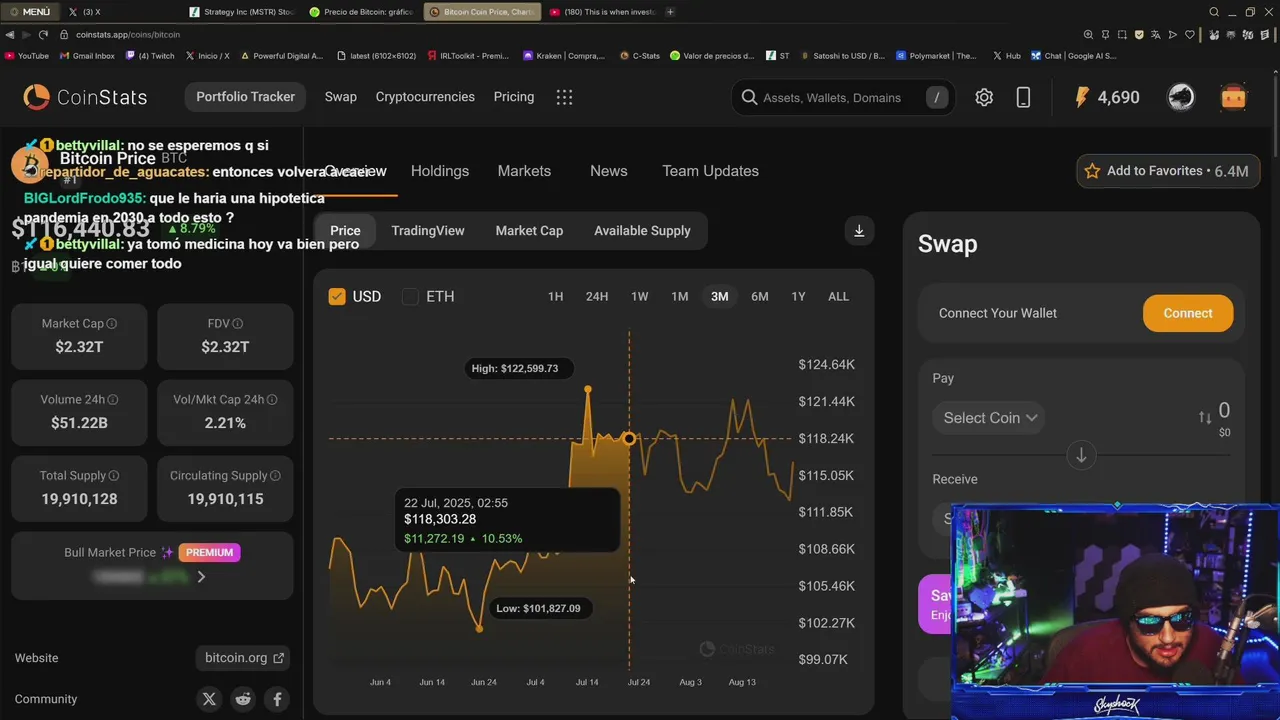The image size is (1280, 720).
Task: Download the chart with arrow icon
Action: click(x=859, y=230)
